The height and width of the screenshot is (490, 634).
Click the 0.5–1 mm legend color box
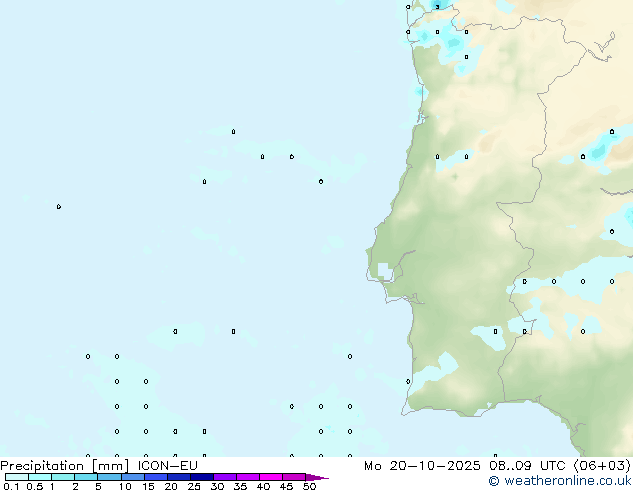(x=40, y=477)
